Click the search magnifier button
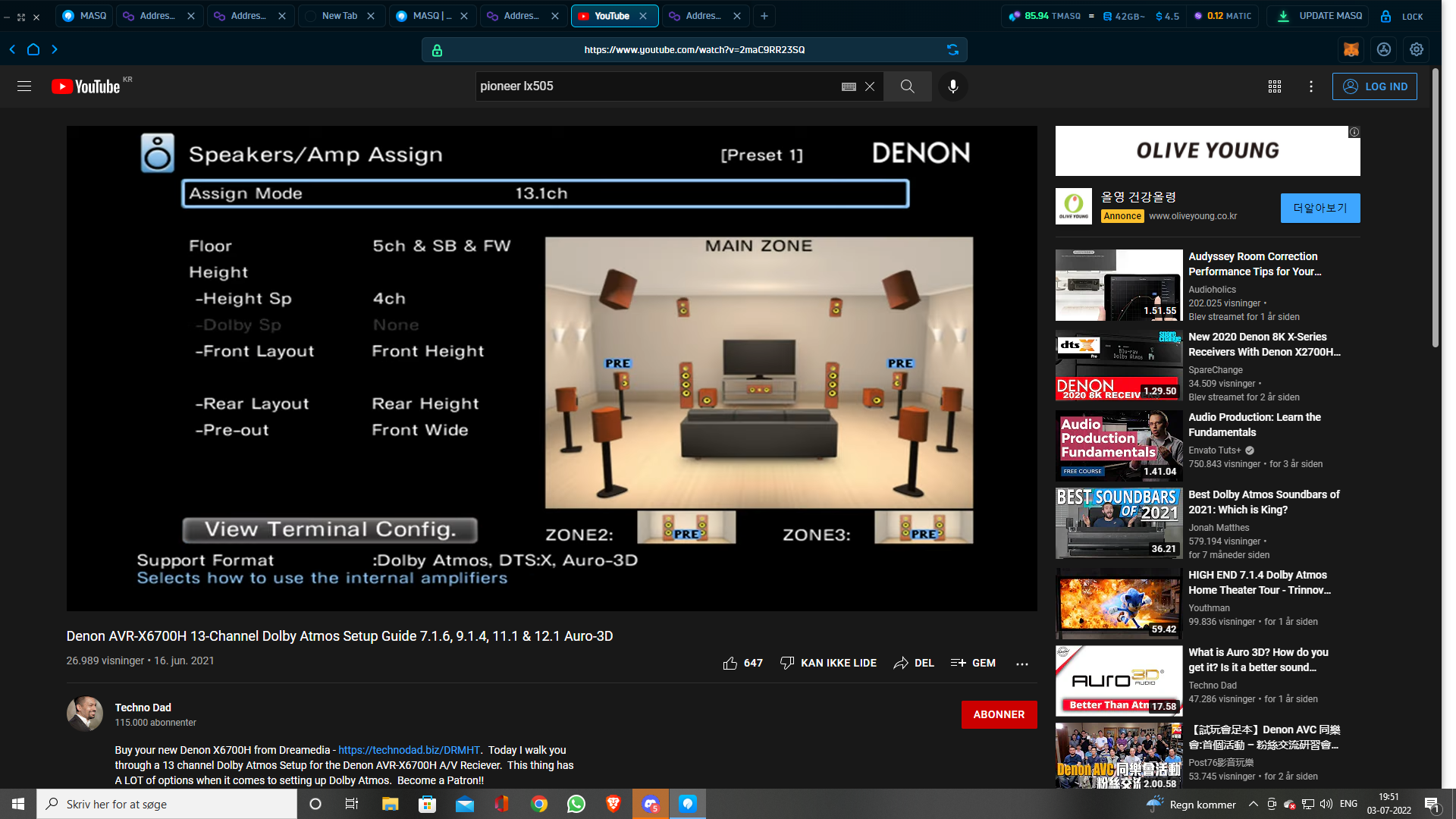This screenshot has height=819, width=1456. [x=907, y=86]
